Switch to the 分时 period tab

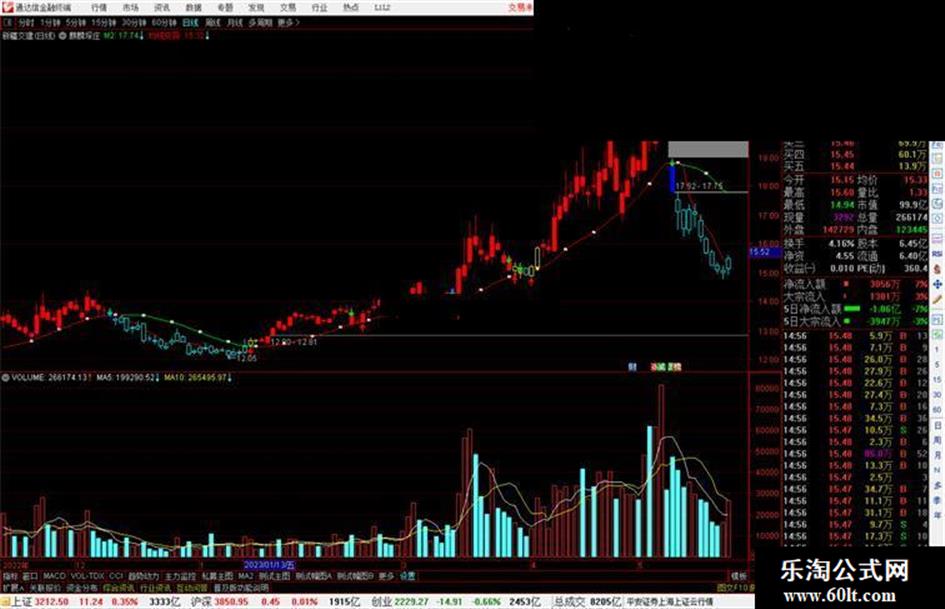(26, 22)
